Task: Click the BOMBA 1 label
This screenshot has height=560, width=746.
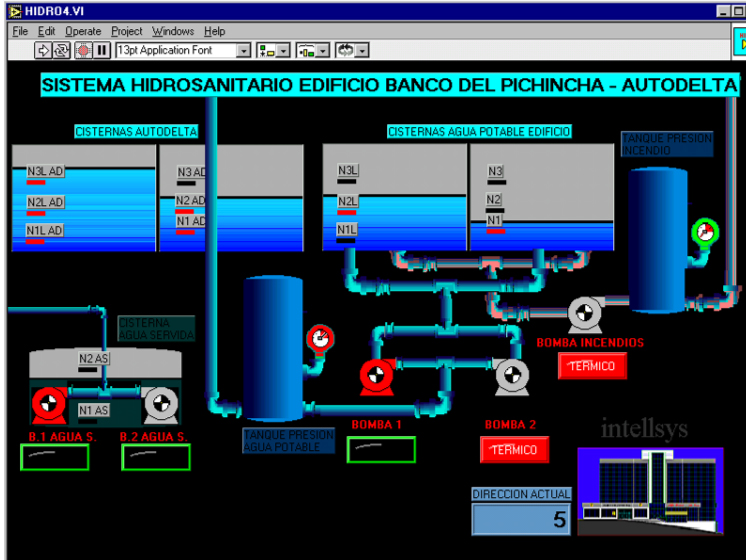Action: [x=376, y=424]
